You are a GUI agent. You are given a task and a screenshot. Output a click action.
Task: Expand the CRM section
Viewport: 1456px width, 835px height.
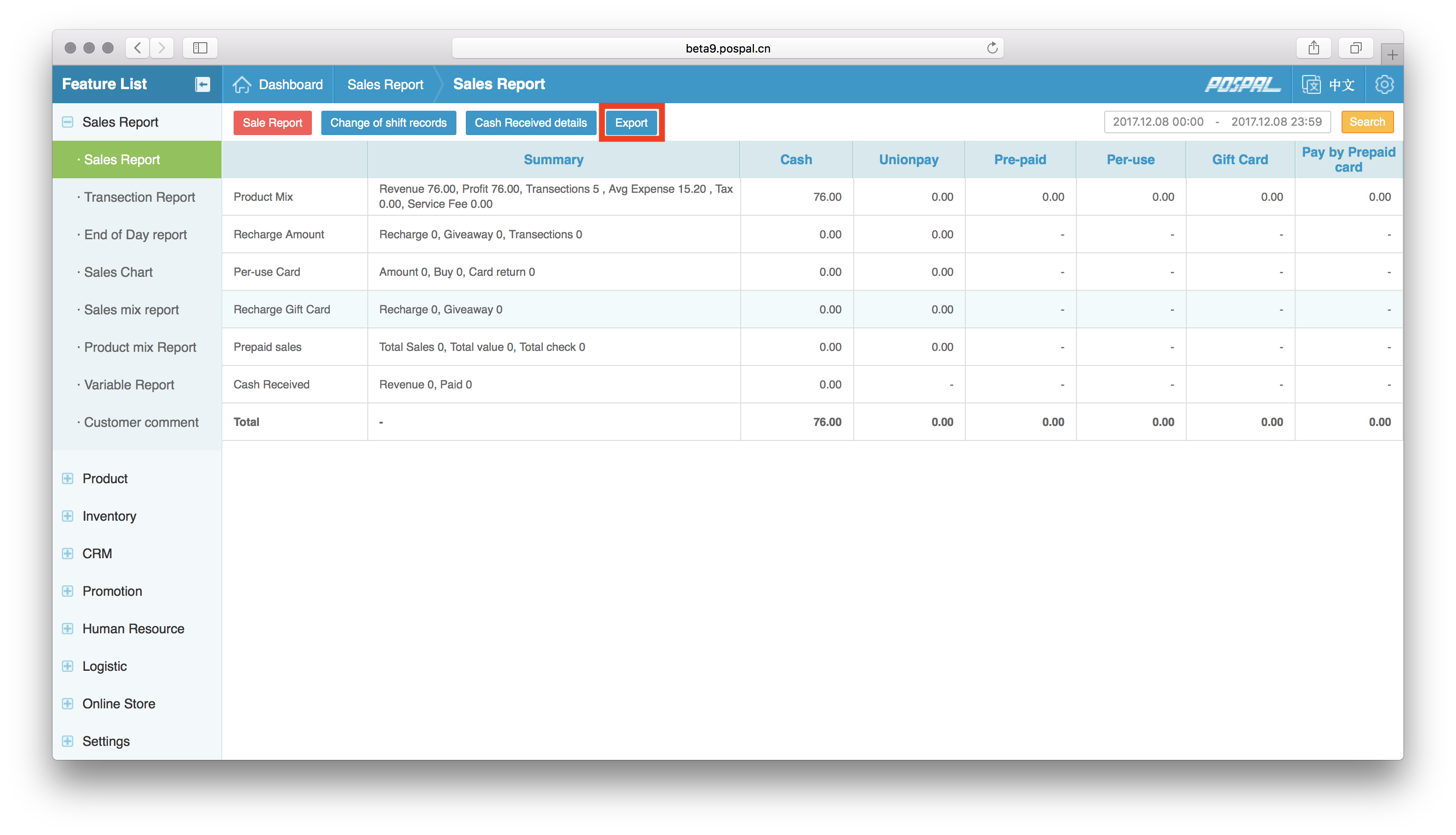[68, 554]
